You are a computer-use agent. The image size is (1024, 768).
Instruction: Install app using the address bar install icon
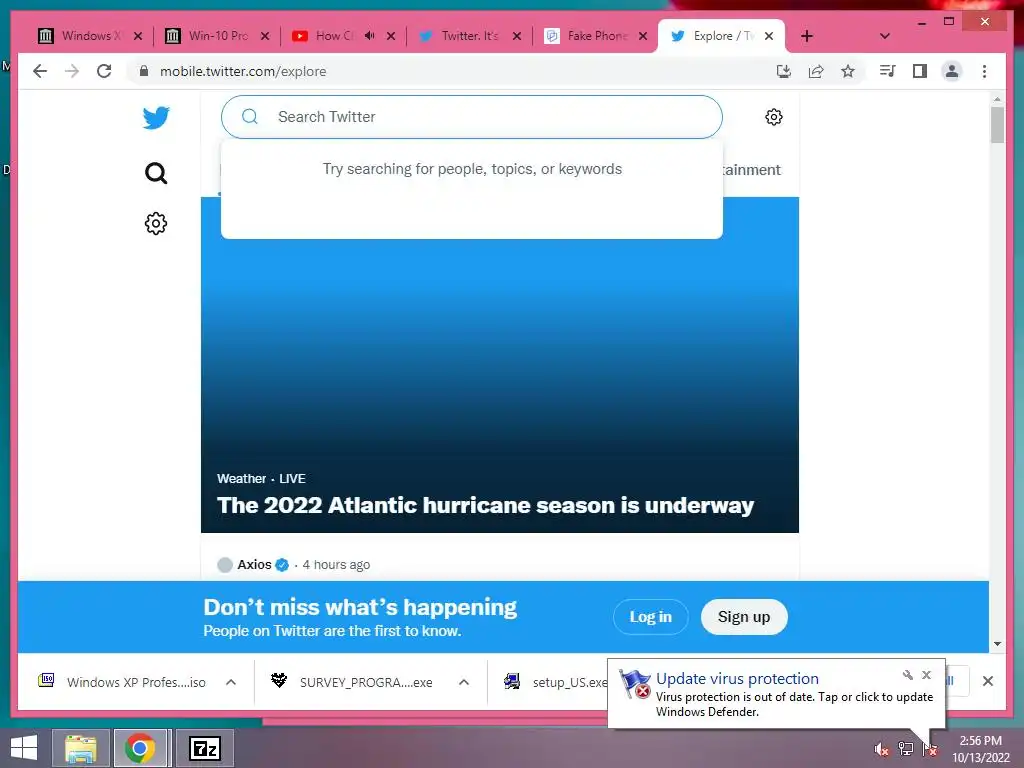(x=784, y=71)
